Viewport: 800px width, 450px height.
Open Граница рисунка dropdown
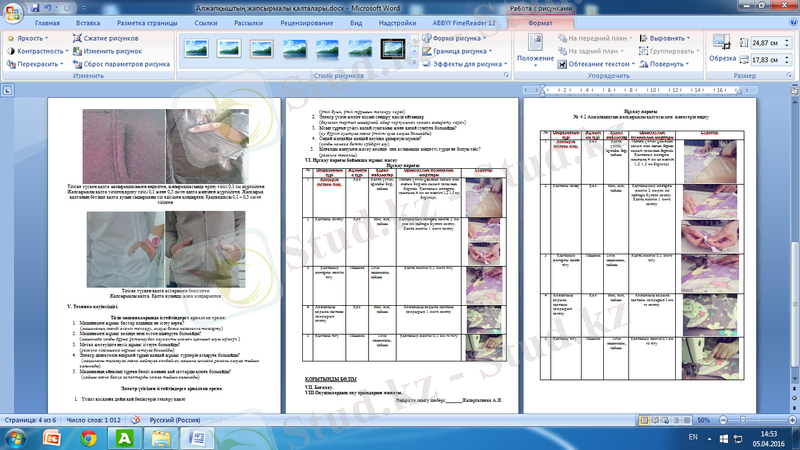(x=459, y=49)
